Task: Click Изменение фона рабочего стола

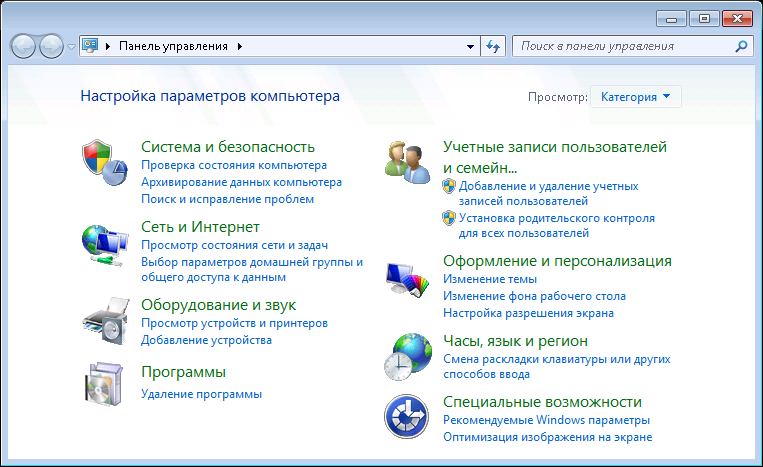Action: [534, 296]
